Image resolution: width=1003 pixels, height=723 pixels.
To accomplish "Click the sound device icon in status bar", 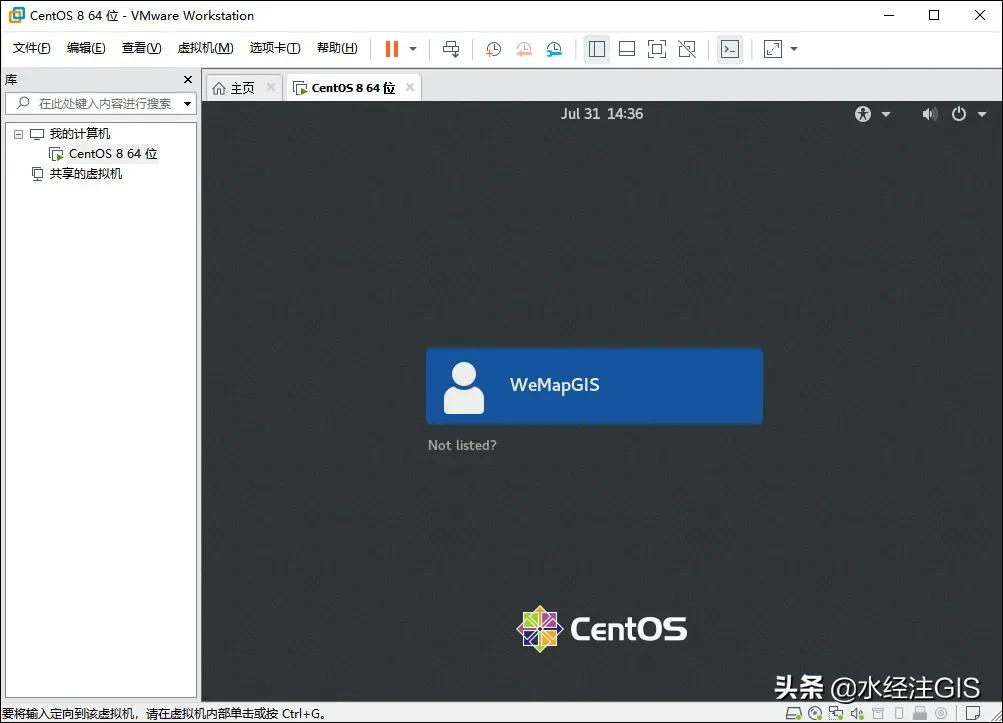I will [x=856, y=712].
